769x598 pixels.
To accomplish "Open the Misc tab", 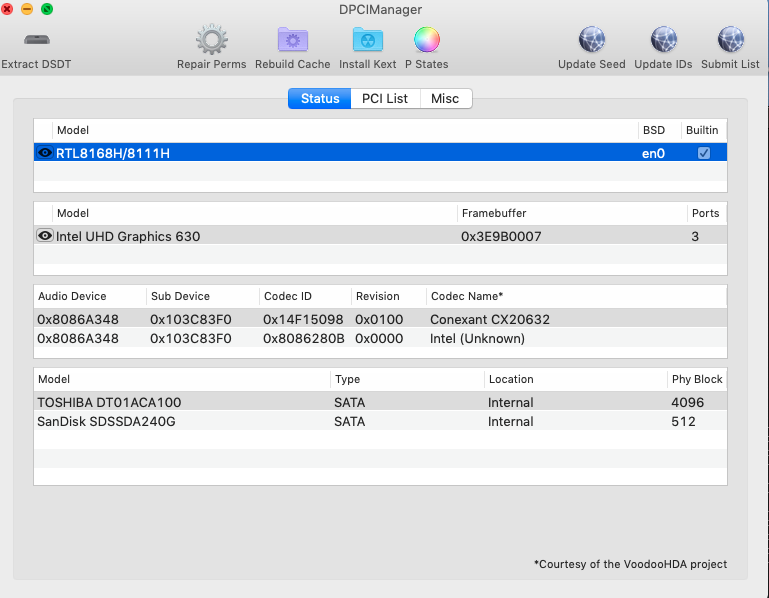I will point(445,99).
